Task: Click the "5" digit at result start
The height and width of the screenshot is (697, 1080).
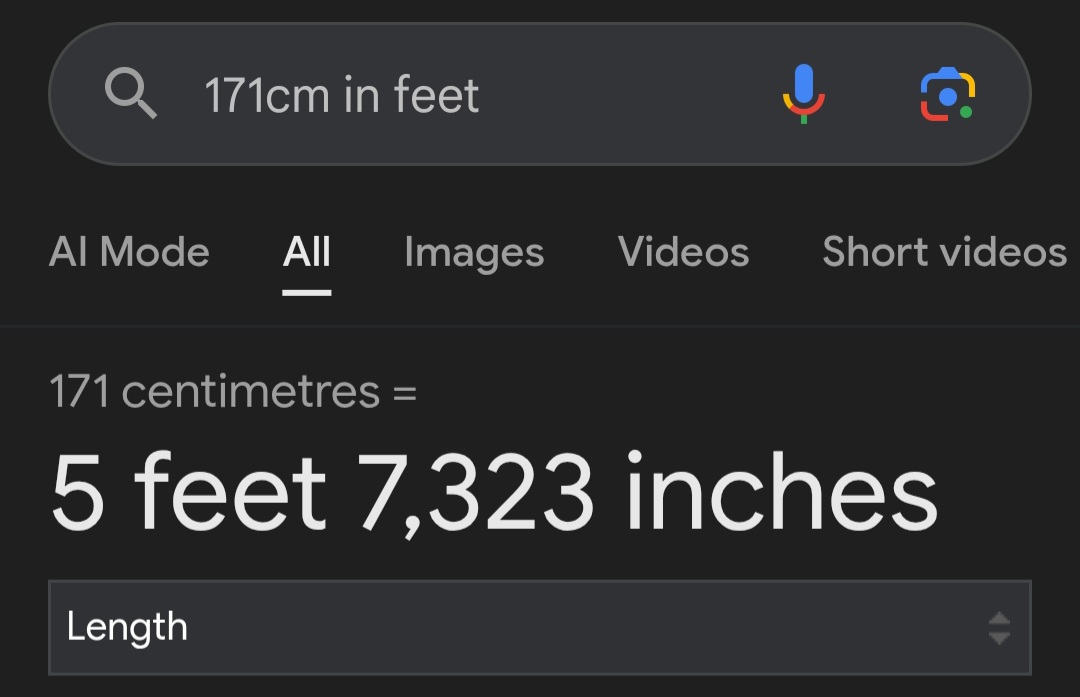Action: (78, 493)
